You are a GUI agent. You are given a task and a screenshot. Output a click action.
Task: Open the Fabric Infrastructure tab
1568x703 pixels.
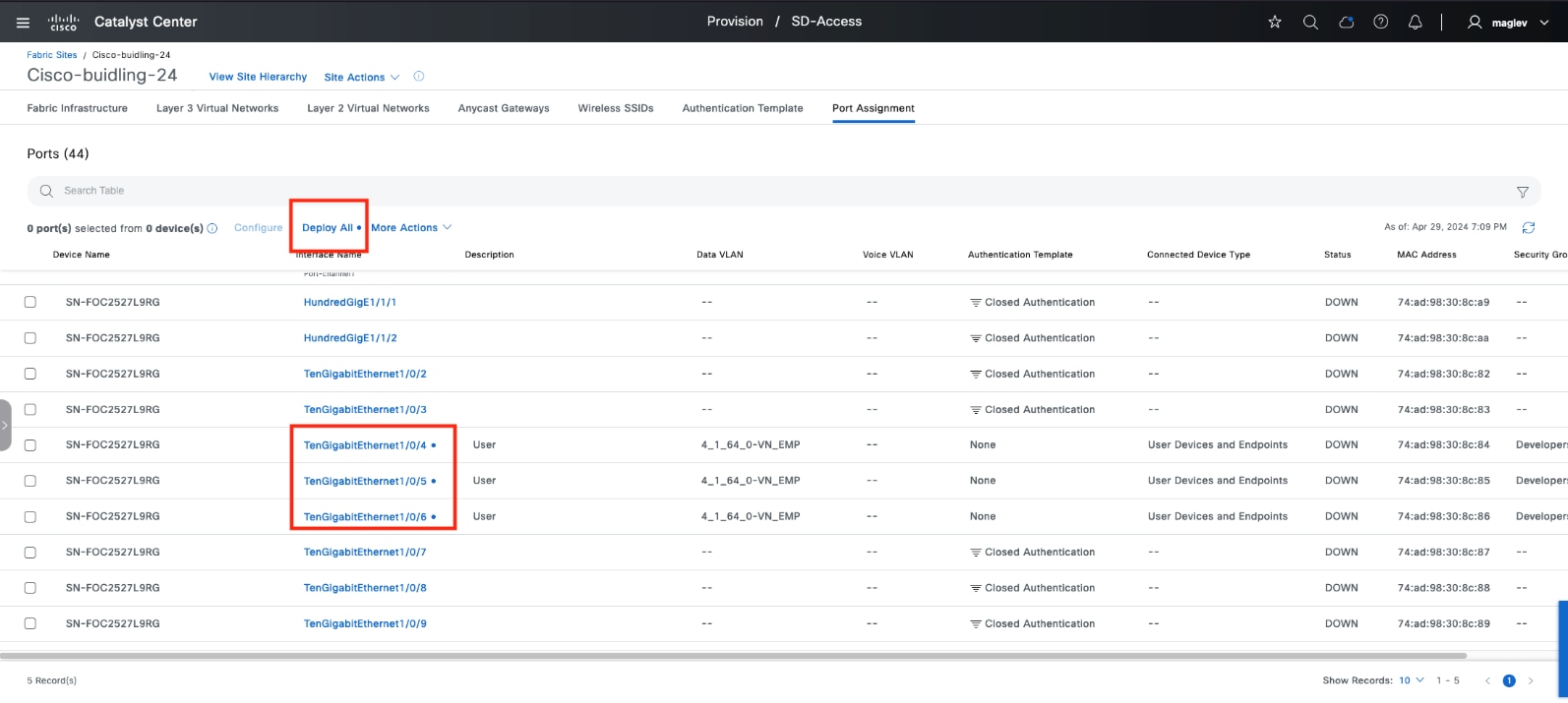pyautogui.click(x=78, y=108)
